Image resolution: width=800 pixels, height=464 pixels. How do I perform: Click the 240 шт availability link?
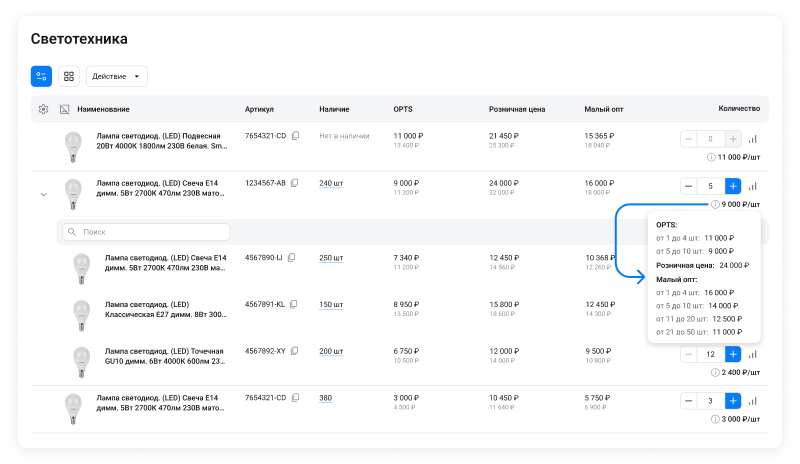click(331, 184)
